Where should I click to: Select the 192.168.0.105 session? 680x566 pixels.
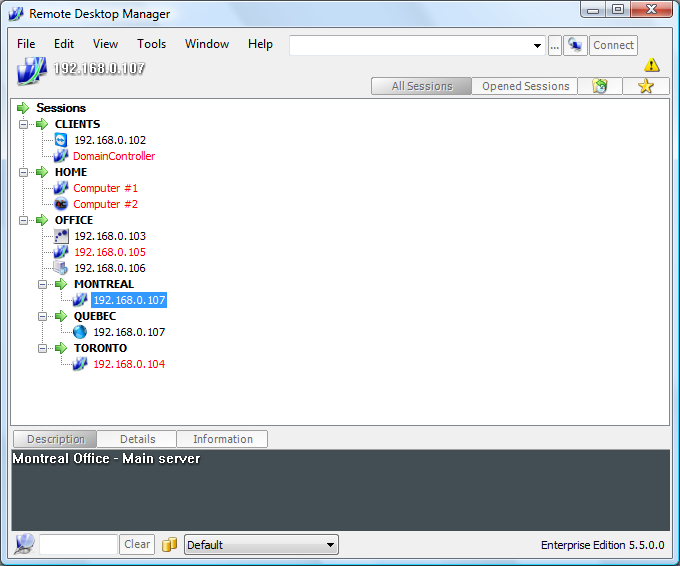pyautogui.click(x=110, y=252)
